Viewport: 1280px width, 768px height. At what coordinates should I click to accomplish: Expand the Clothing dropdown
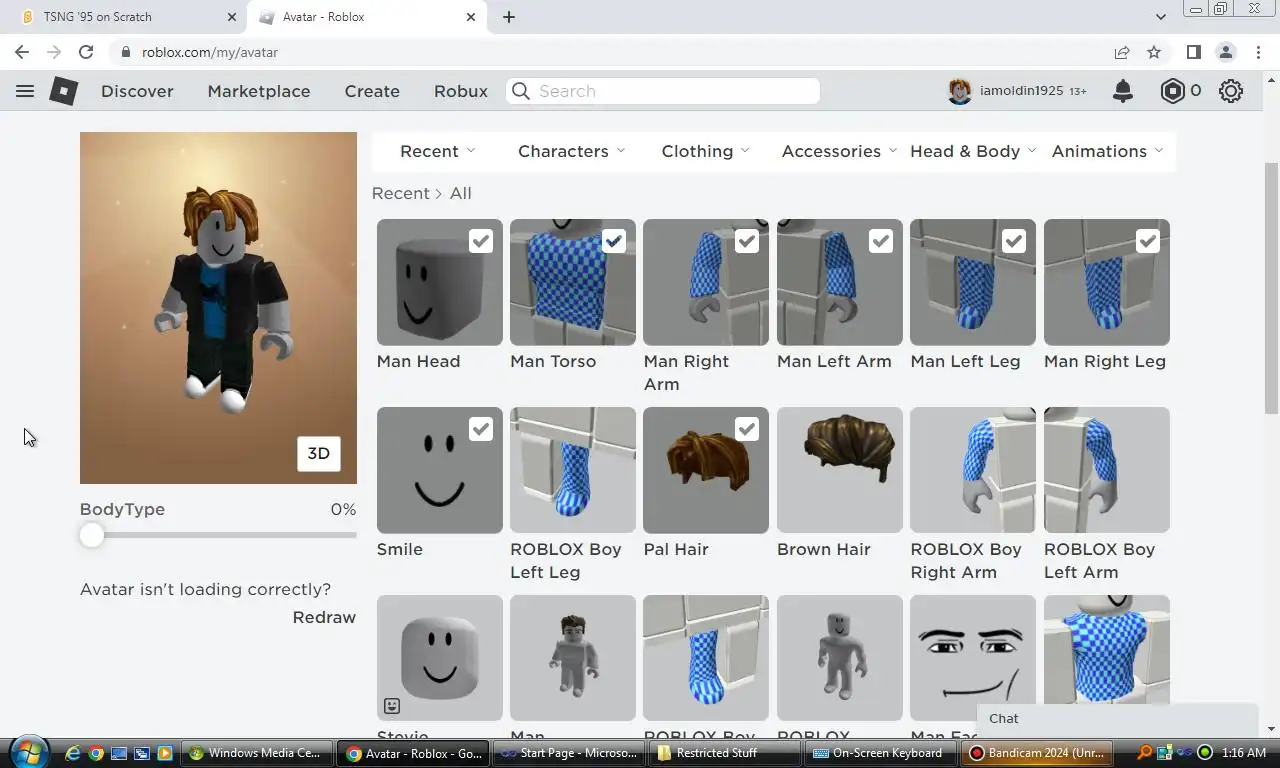click(705, 151)
